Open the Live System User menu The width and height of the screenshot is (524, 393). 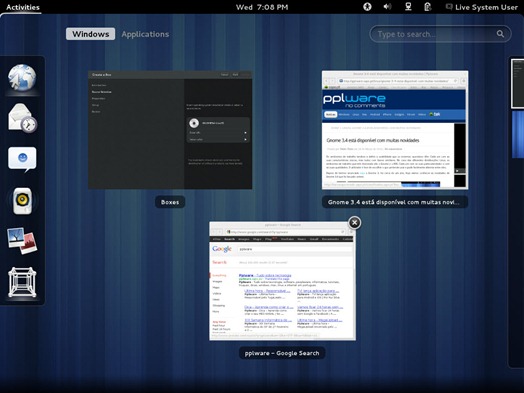click(482, 7)
